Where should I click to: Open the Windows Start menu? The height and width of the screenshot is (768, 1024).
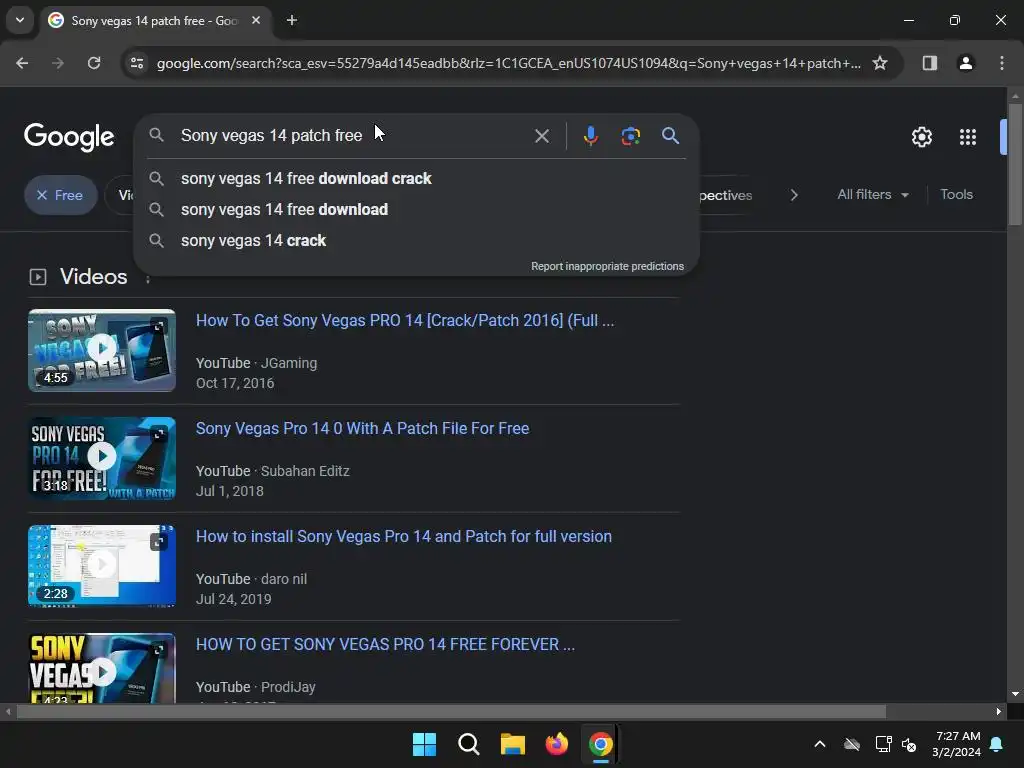pos(424,744)
